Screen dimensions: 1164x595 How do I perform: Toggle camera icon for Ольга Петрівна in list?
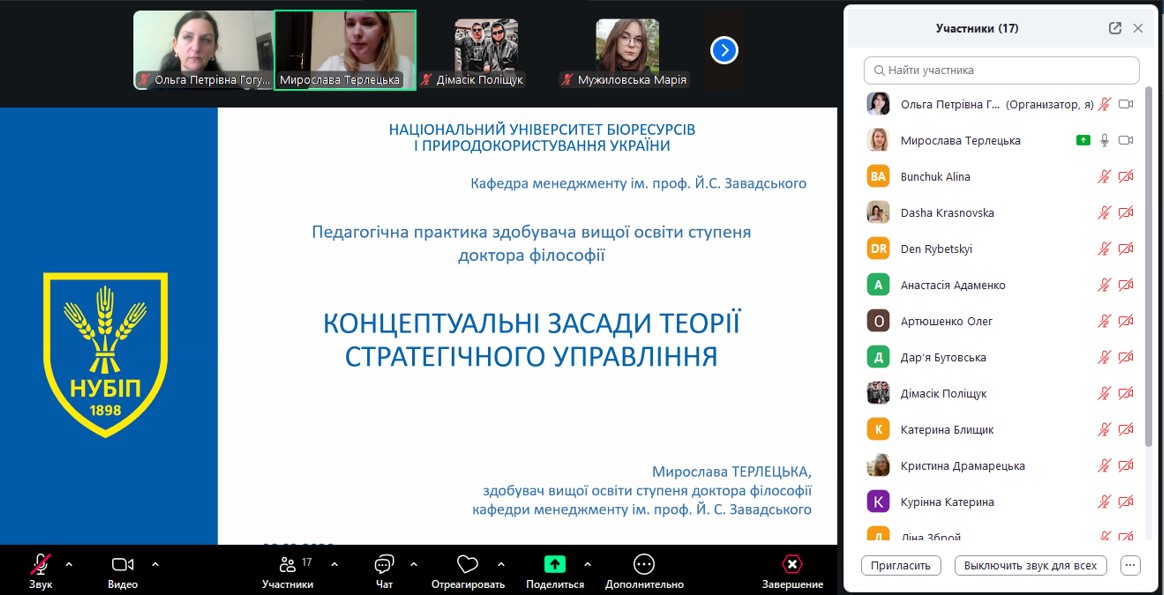pyautogui.click(x=1125, y=104)
